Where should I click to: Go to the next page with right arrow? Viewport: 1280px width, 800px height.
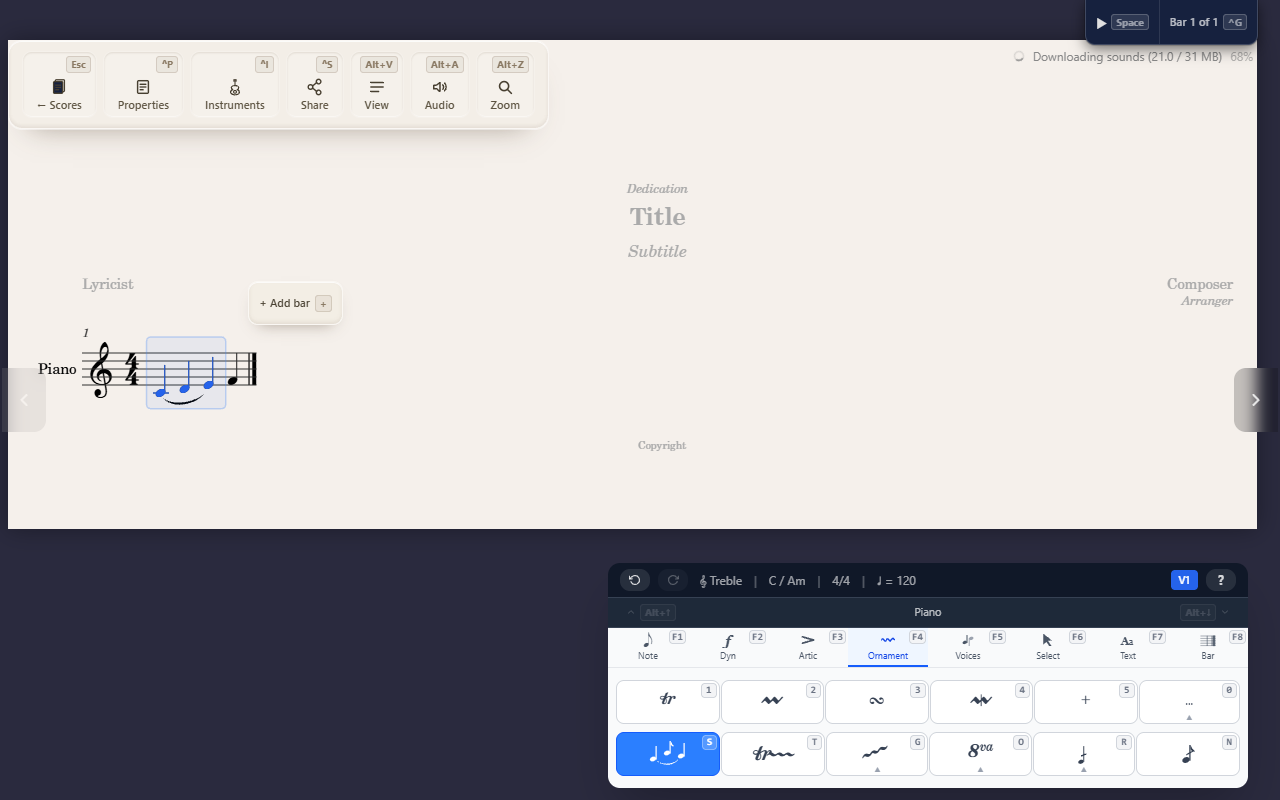coord(1256,400)
